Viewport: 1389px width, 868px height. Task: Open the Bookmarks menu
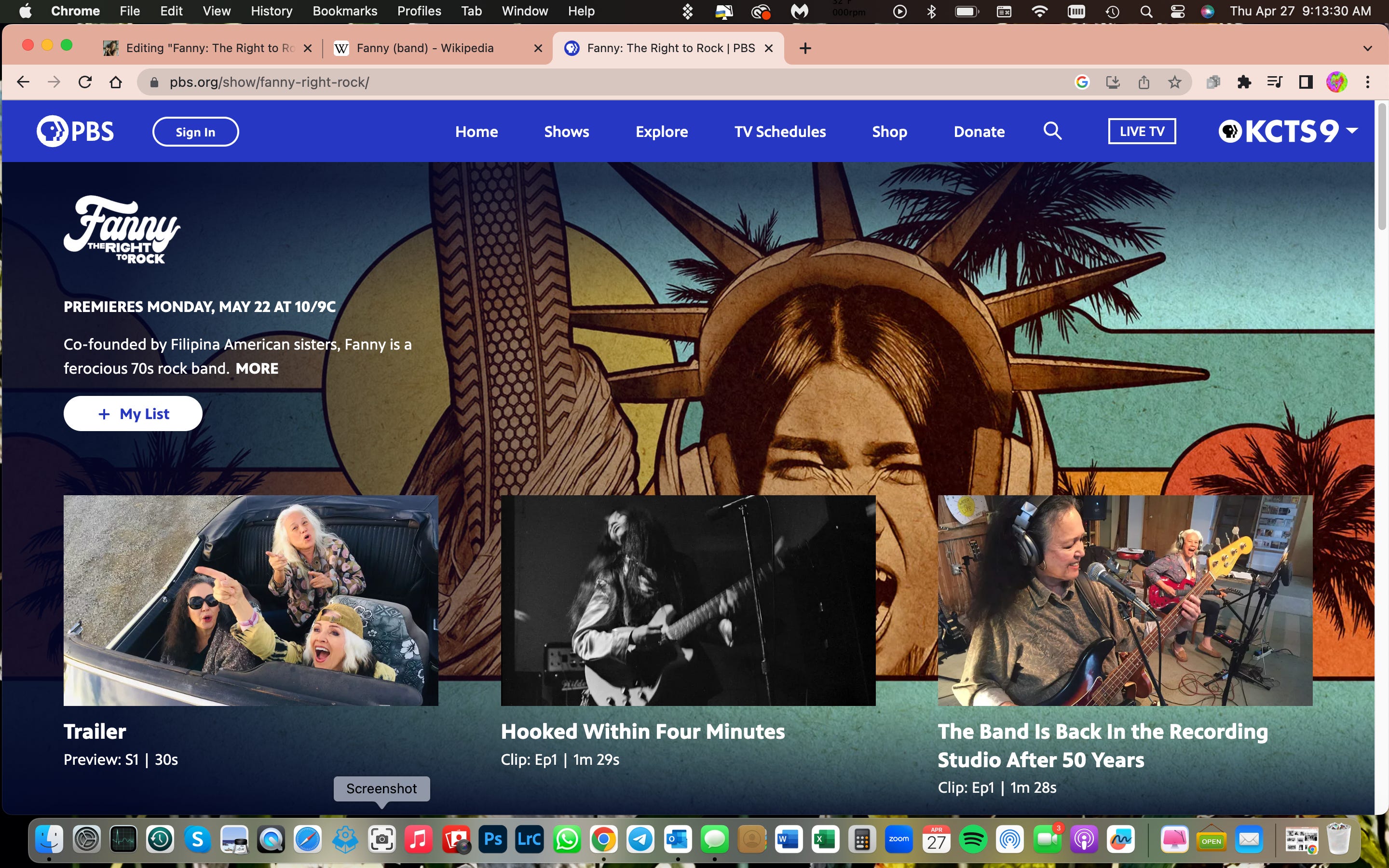(x=345, y=11)
